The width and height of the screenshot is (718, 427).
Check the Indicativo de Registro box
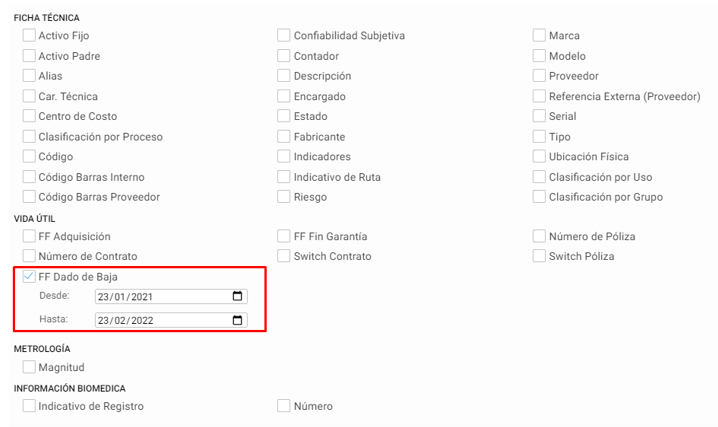(29, 405)
